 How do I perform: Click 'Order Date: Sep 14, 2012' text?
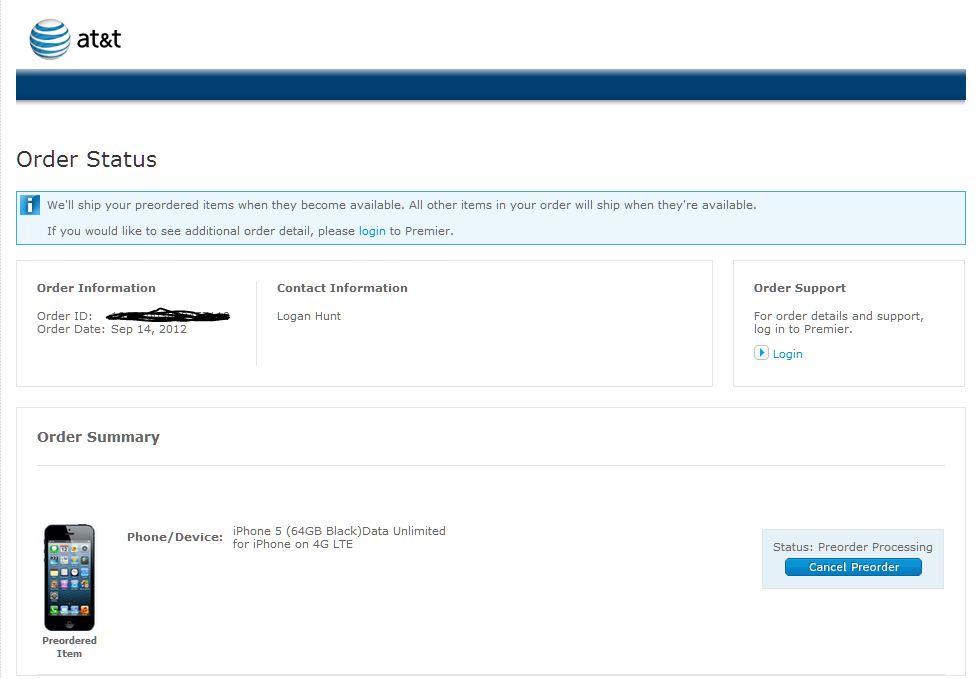[112, 329]
